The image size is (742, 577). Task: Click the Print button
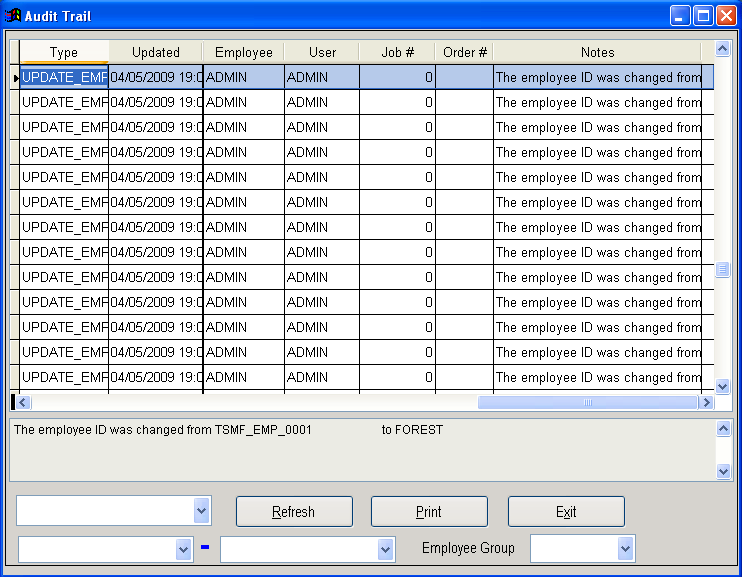(429, 512)
